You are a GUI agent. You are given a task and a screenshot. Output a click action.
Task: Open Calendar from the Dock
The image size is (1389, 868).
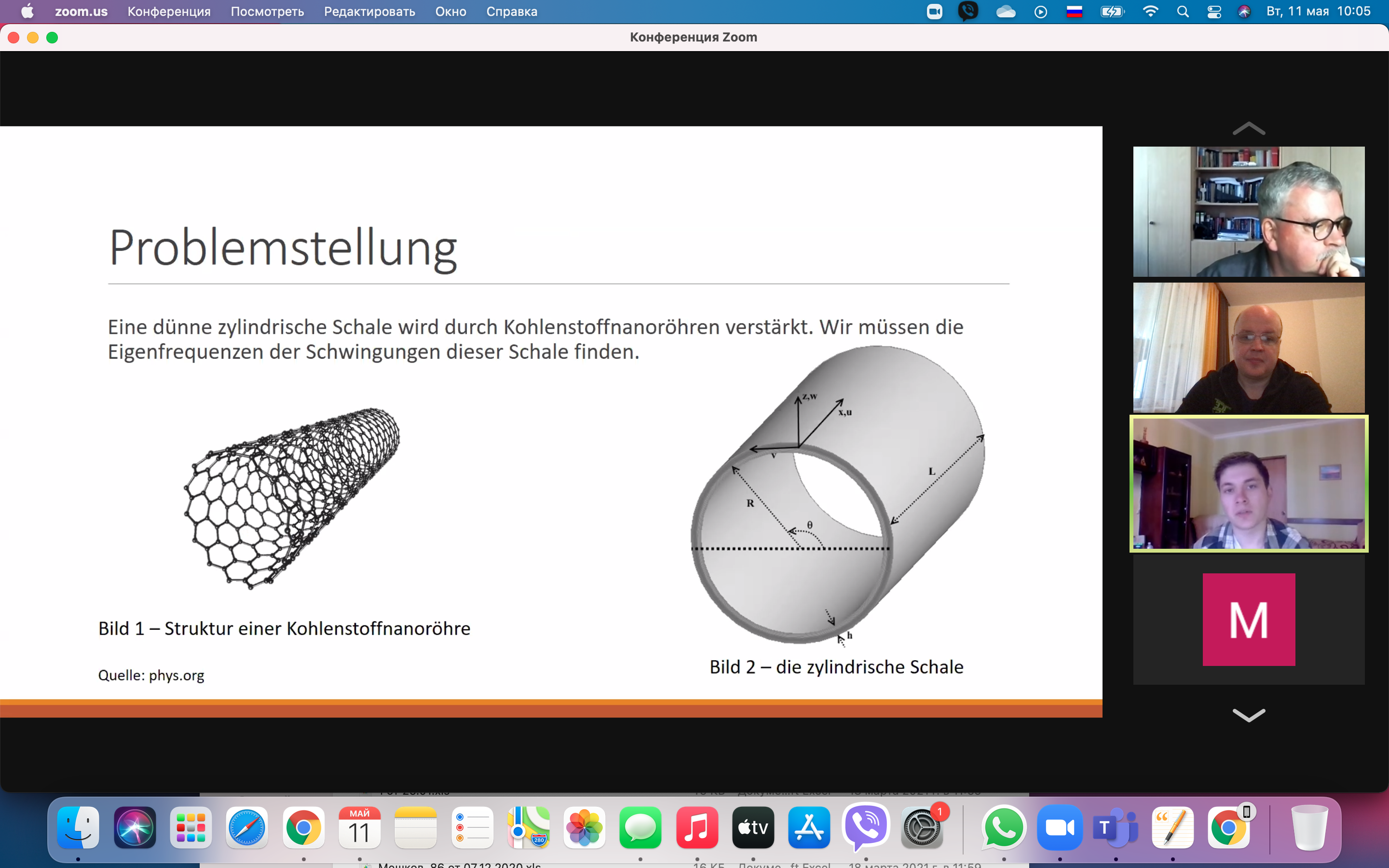pyautogui.click(x=359, y=827)
